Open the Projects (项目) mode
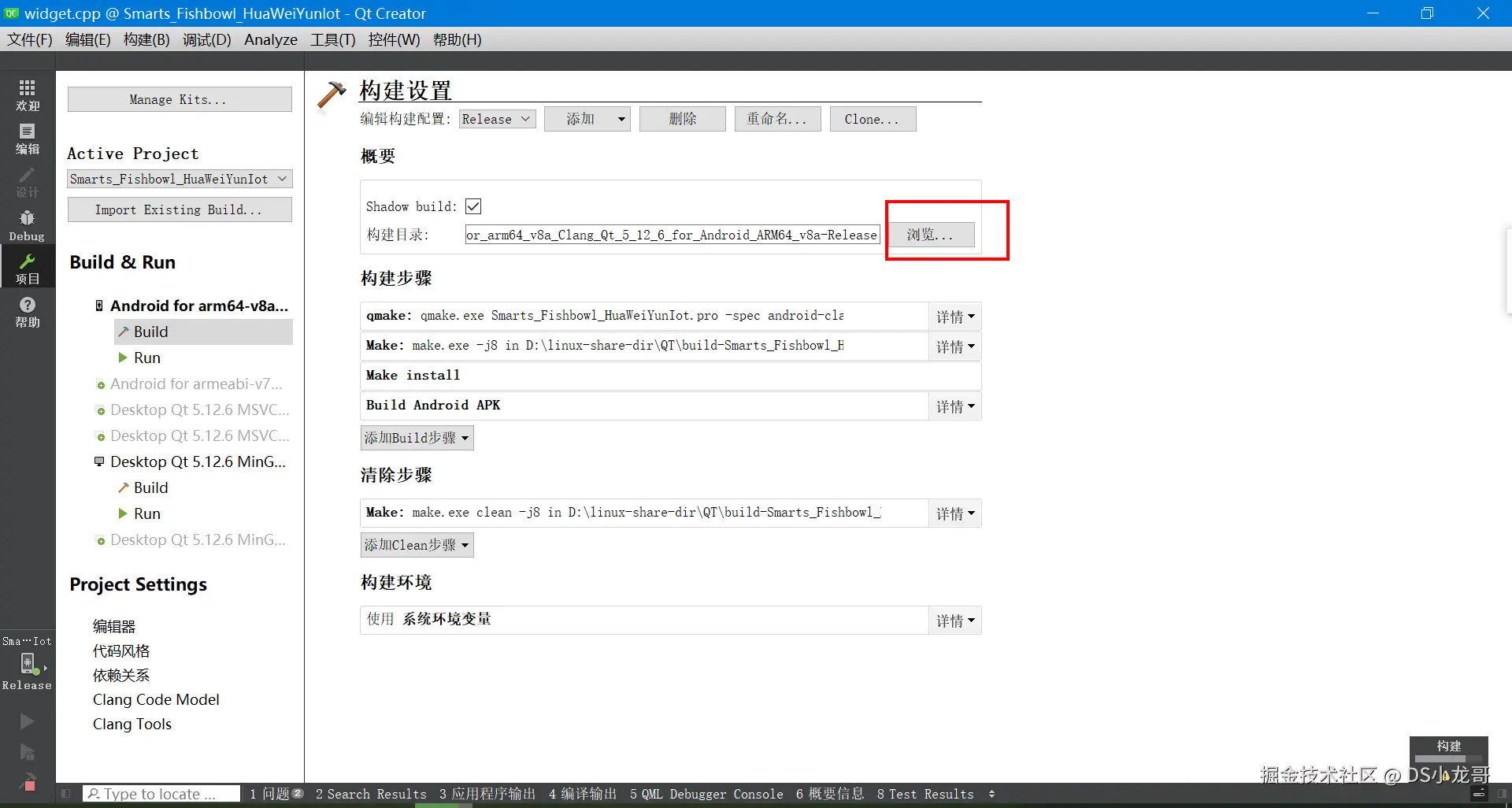This screenshot has height=808, width=1512. [x=28, y=268]
